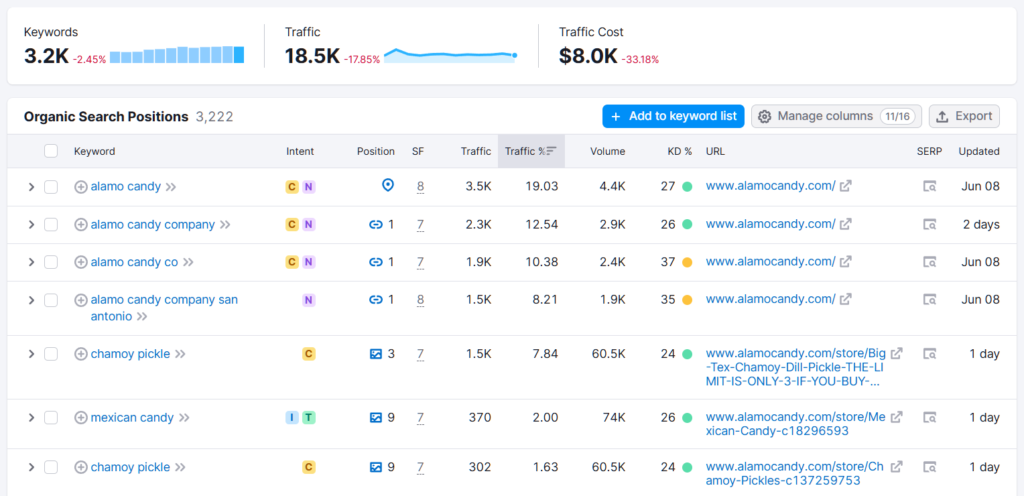
Task: Expand the 'alamo candy co' row with 1.9K traffic
Action: pos(31,262)
